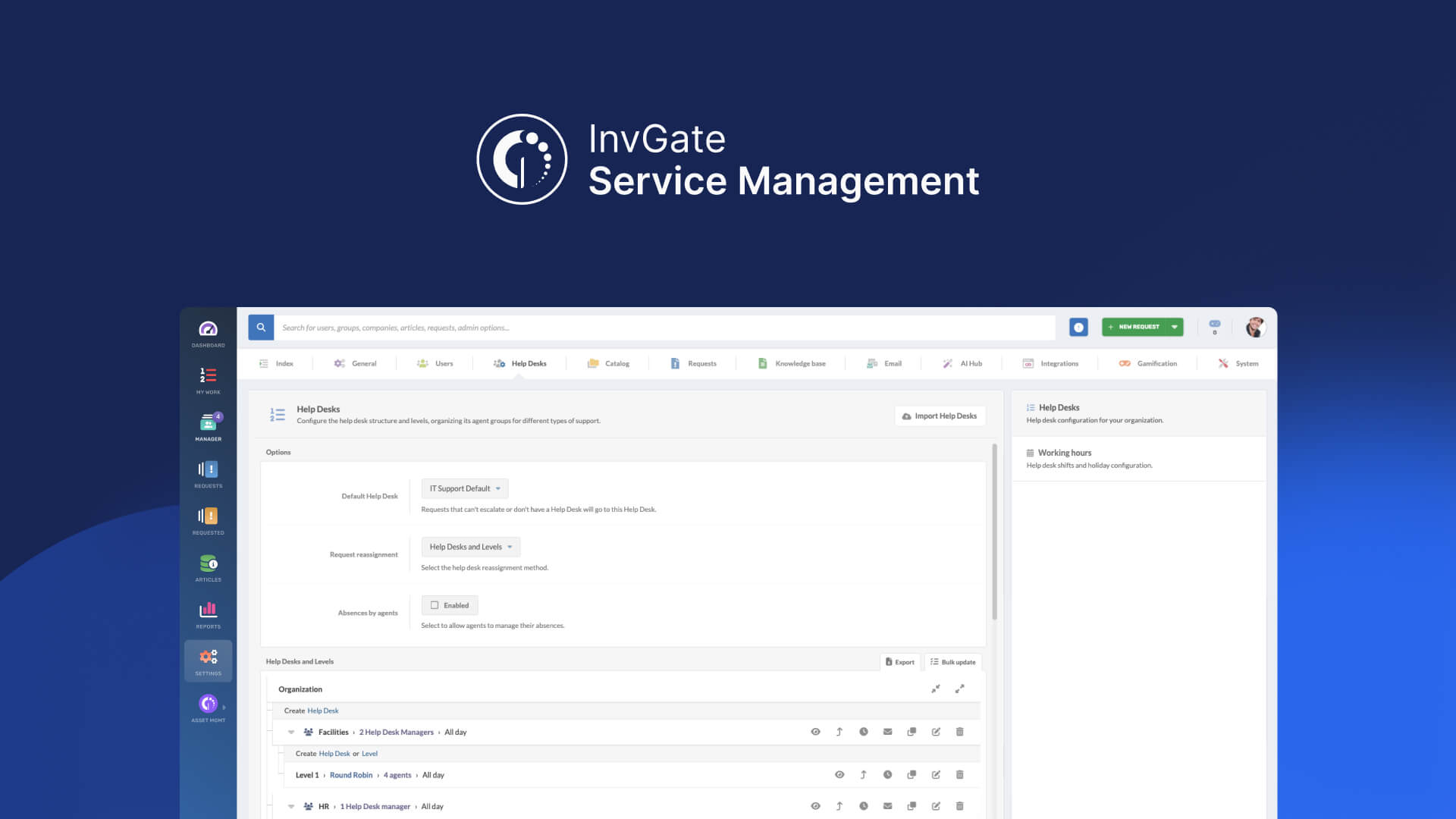Enable the Absences by agents checkbox
This screenshot has height=819, width=1456.
click(x=435, y=605)
